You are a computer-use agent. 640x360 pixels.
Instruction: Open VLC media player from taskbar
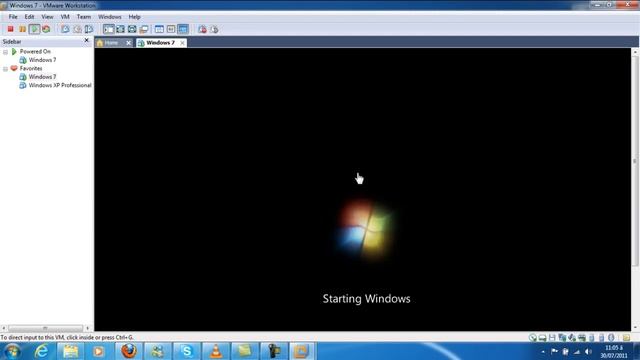tap(216, 351)
